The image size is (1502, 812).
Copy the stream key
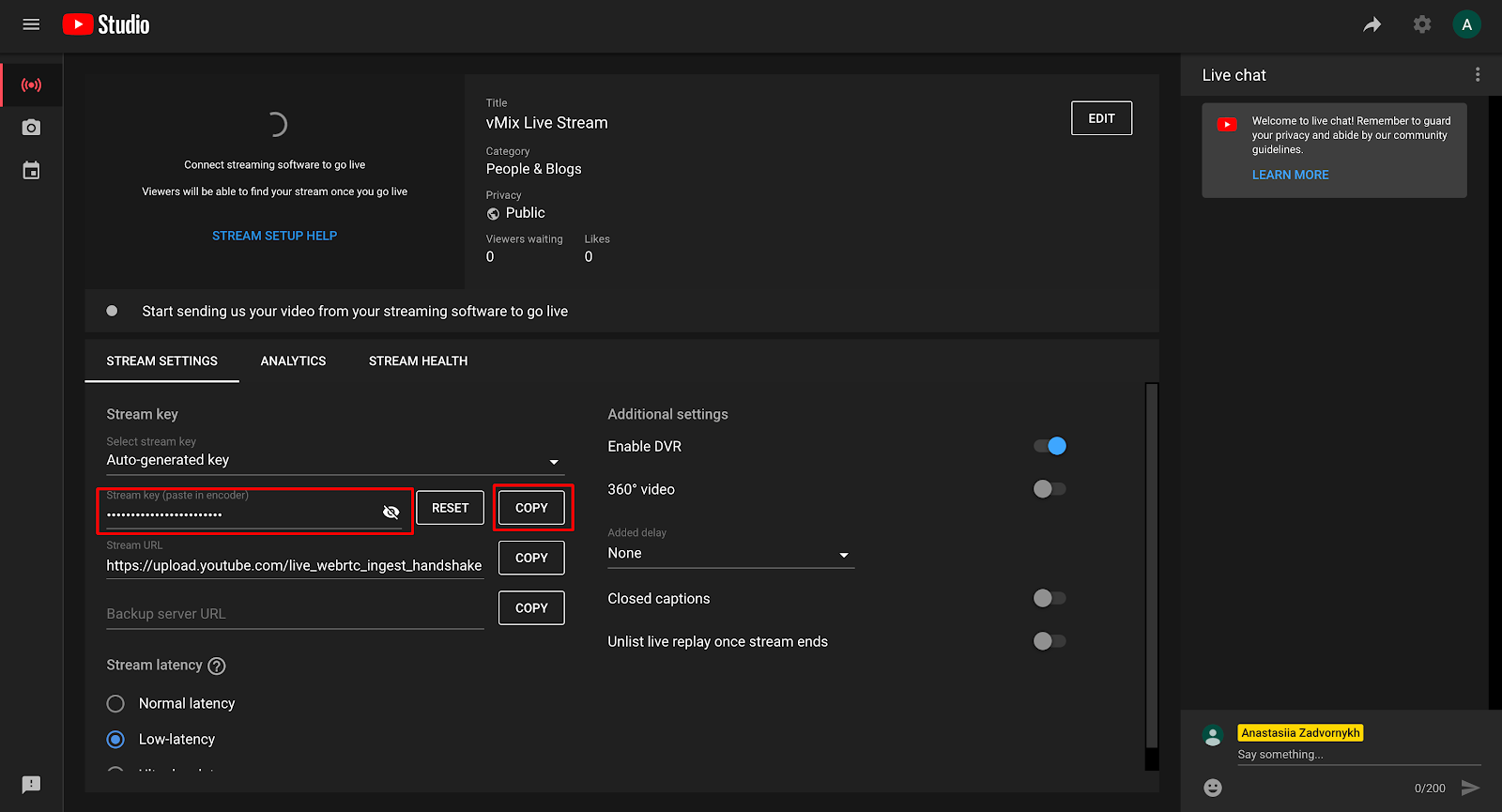(531, 508)
